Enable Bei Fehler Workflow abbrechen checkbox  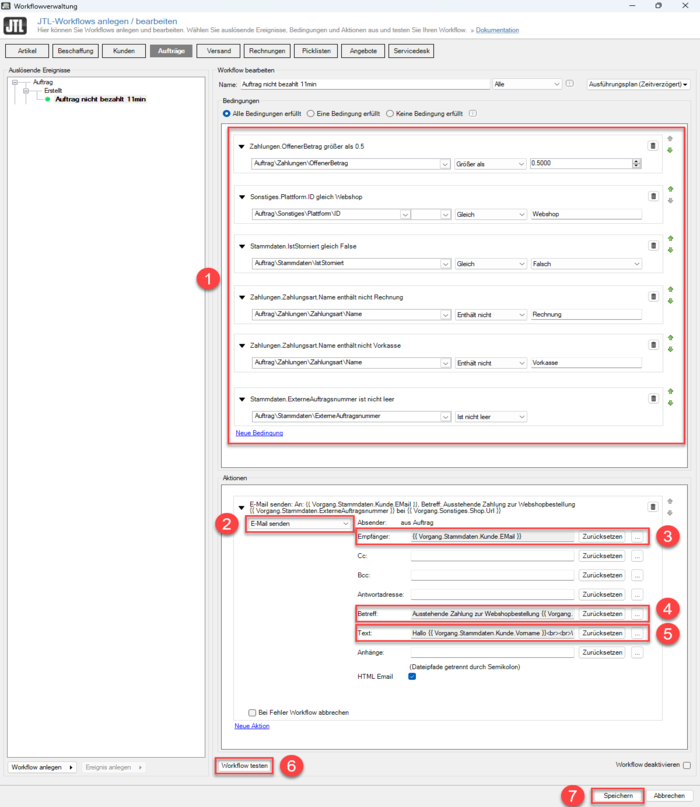tap(252, 713)
